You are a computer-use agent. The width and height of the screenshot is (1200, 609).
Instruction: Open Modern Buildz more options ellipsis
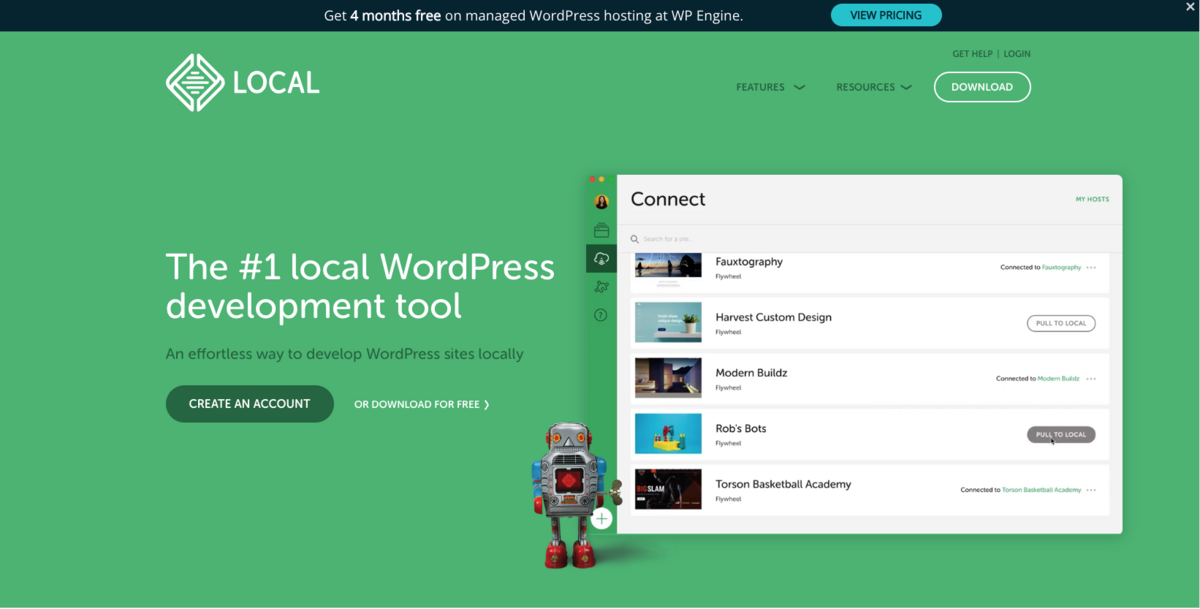pos(1091,379)
